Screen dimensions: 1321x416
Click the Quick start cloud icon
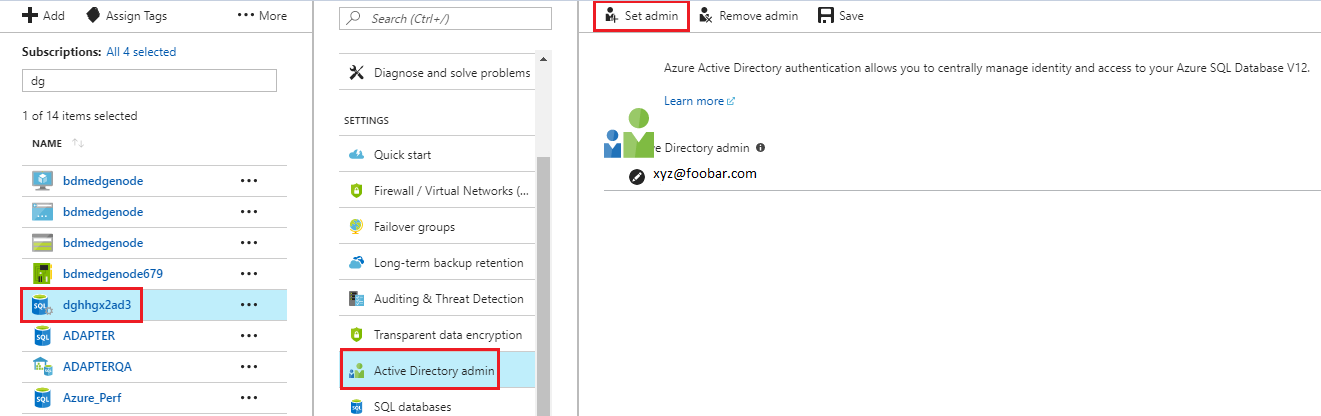point(356,155)
